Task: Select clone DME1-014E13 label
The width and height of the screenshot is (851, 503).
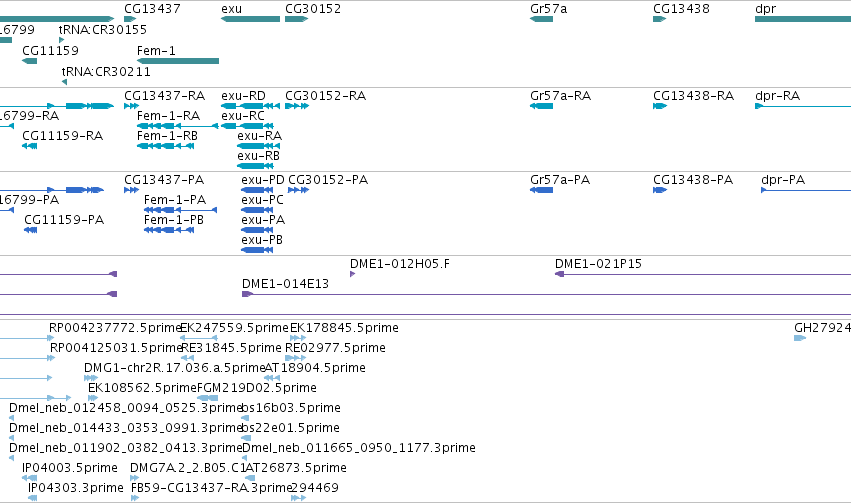Action: [x=285, y=284]
